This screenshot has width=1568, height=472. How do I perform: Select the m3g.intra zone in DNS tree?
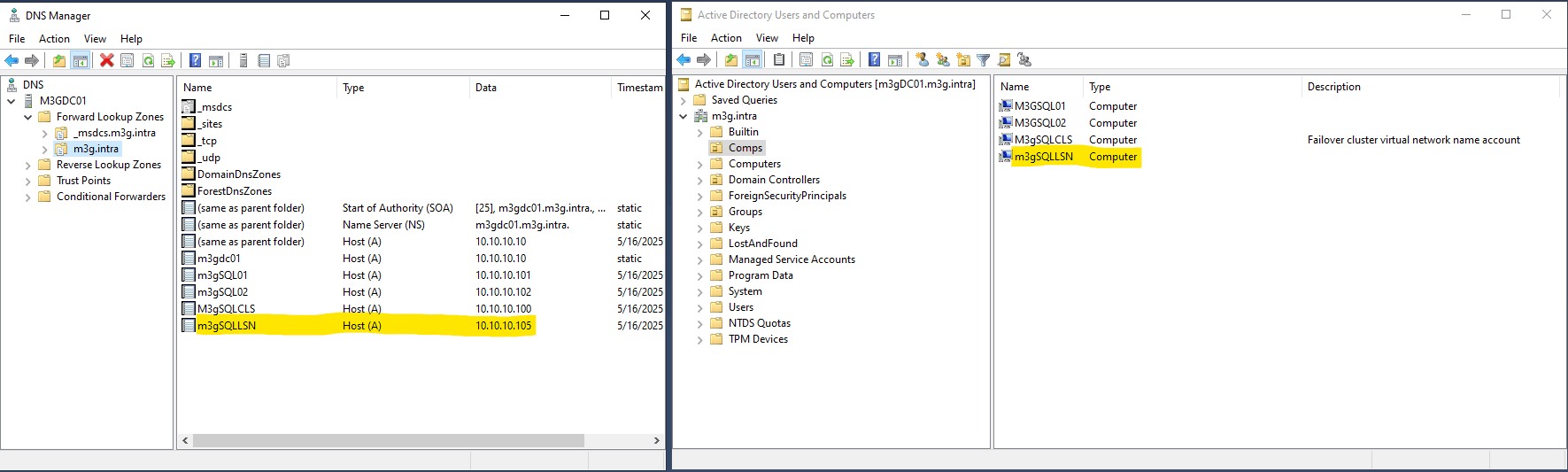tap(96, 149)
